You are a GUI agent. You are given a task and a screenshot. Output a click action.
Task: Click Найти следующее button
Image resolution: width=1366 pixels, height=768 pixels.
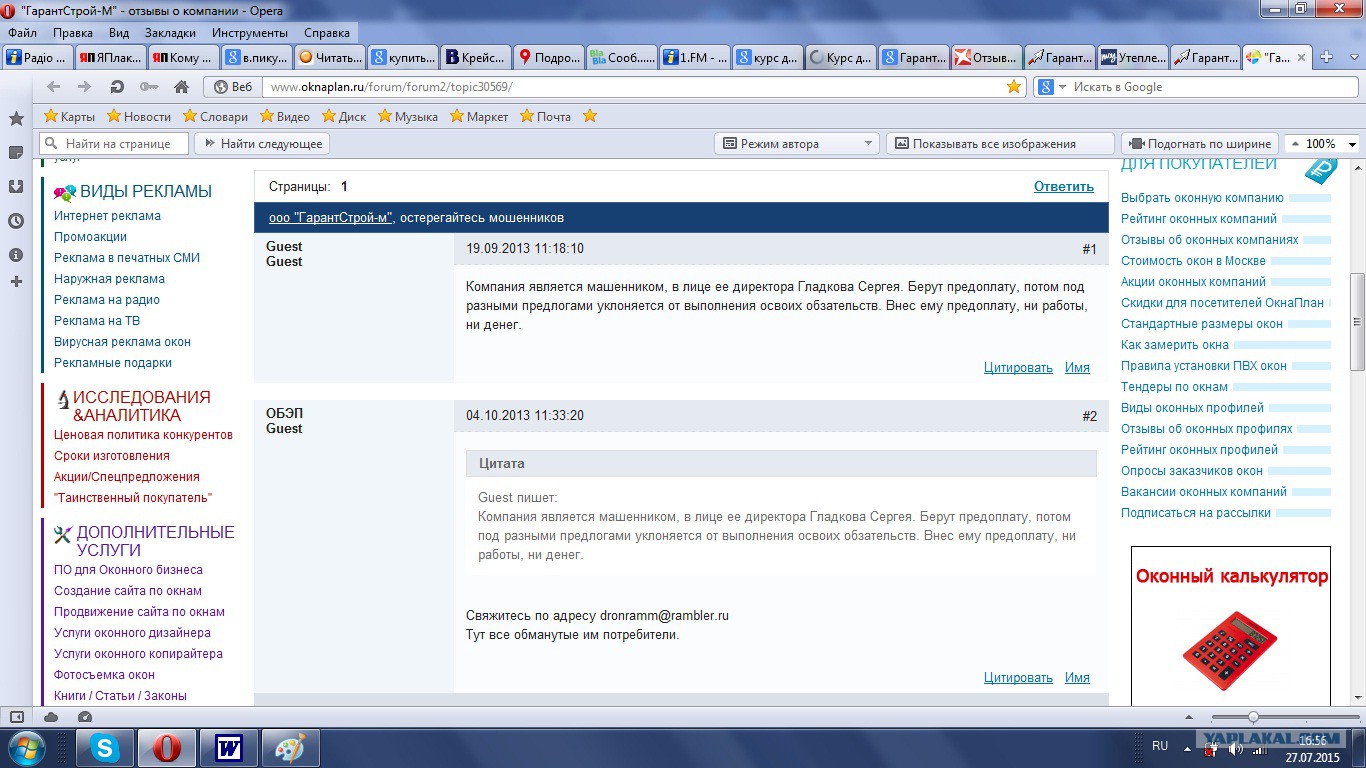(x=262, y=144)
